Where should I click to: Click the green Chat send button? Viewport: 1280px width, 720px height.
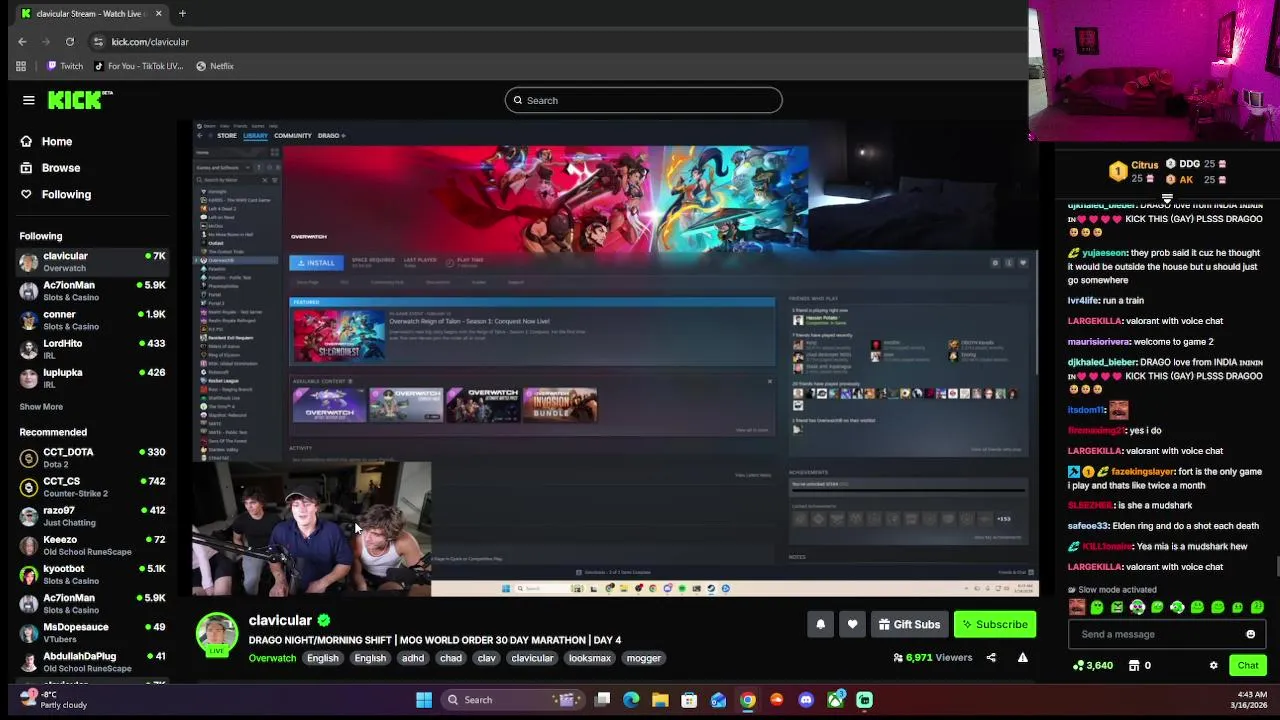tap(1248, 665)
